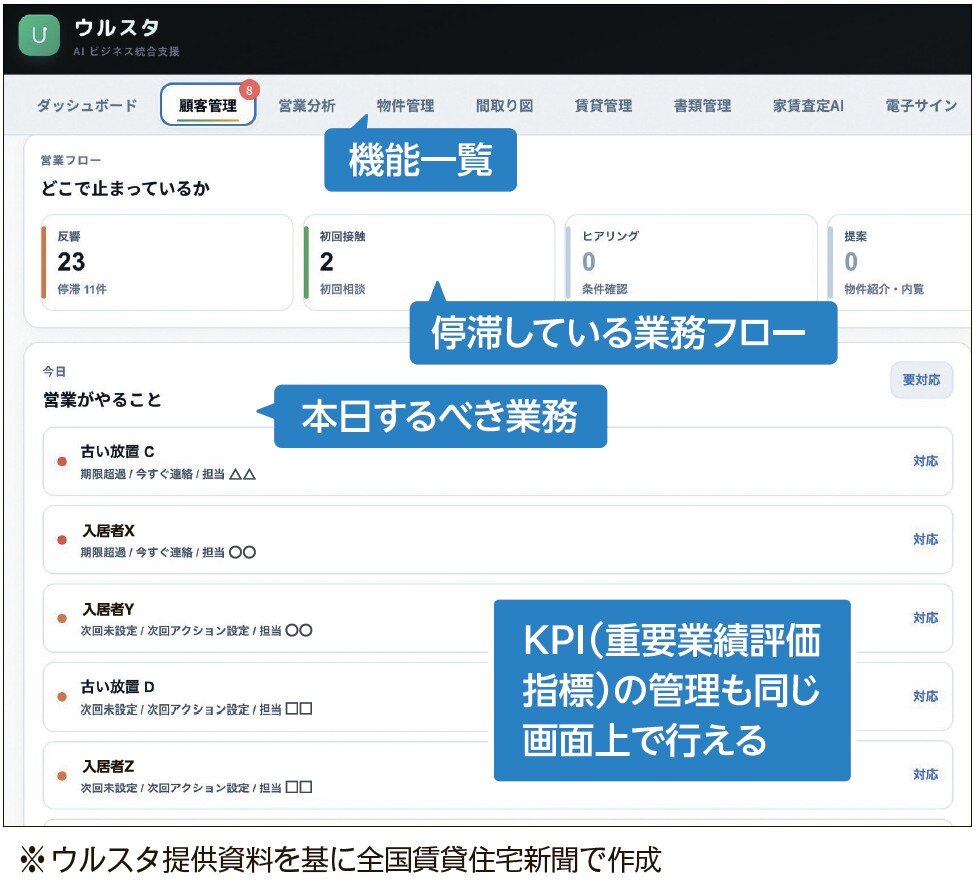The height and width of the screenshot is (882, 975).
Task: Click 対応 for 古い放置 C
Action: click(x=925, y=461)
